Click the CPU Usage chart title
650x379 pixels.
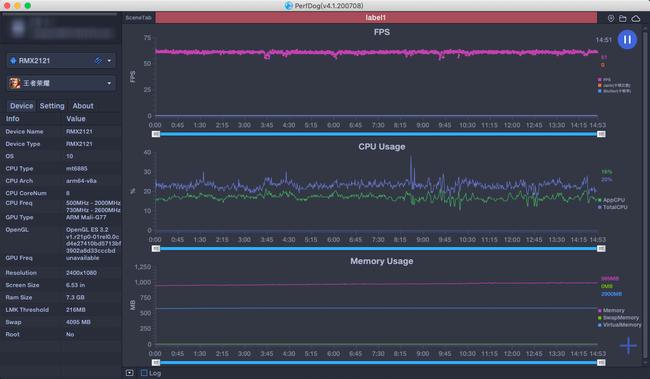382,146
